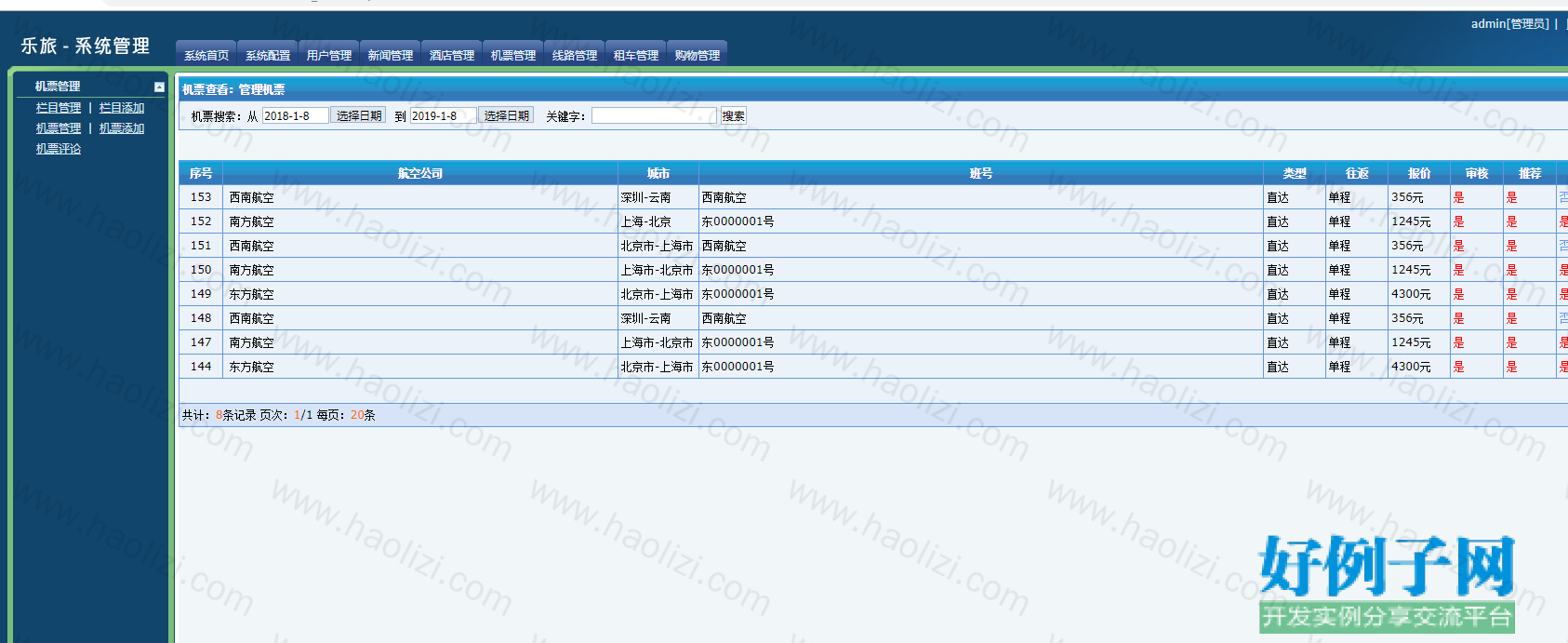The height and width of the screenshot is (643, 1568).
Task: Open the 租车管理 tab
Action: (636, 55)
